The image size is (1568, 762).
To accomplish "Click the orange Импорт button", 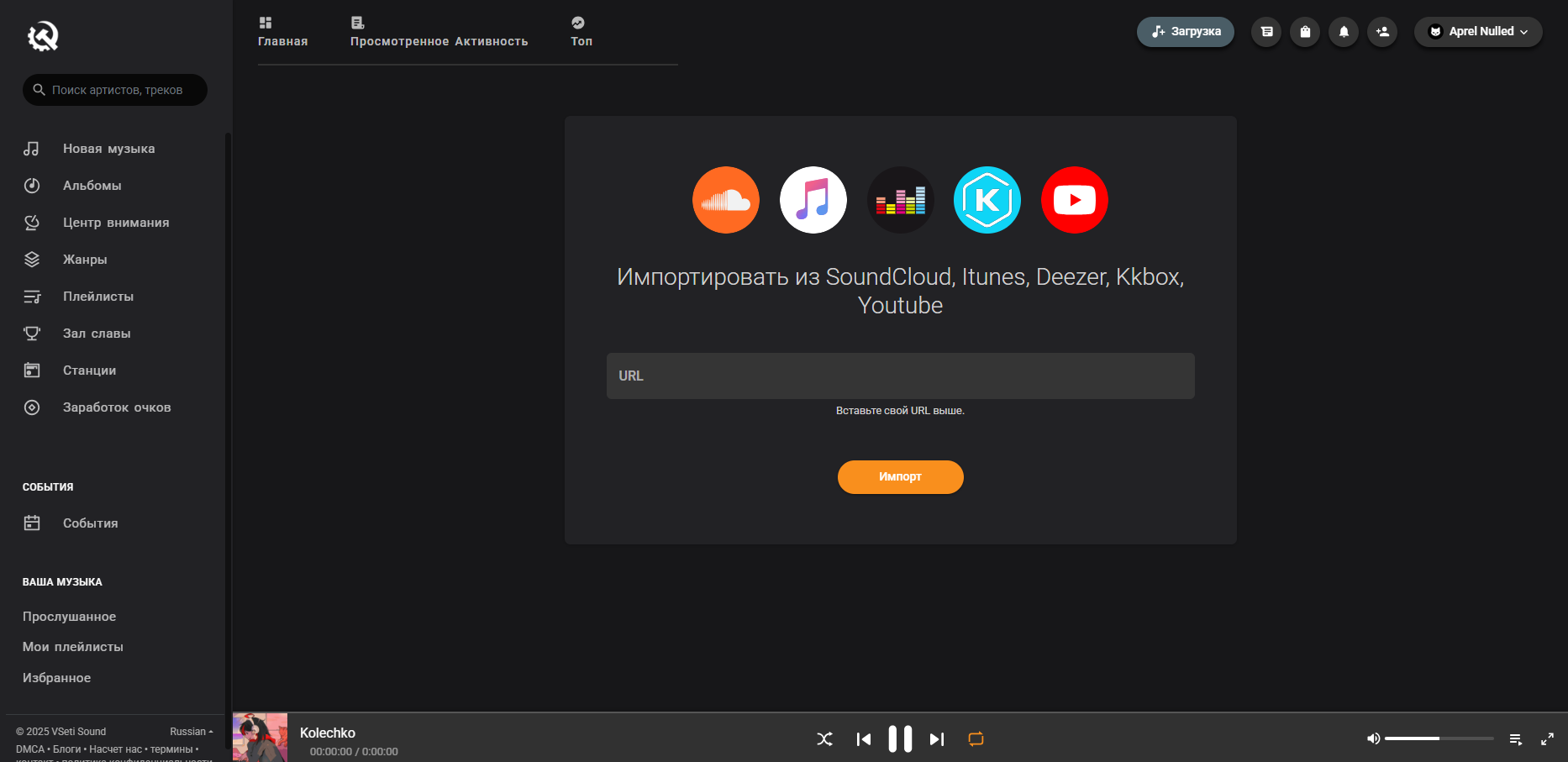I will 901,477.
